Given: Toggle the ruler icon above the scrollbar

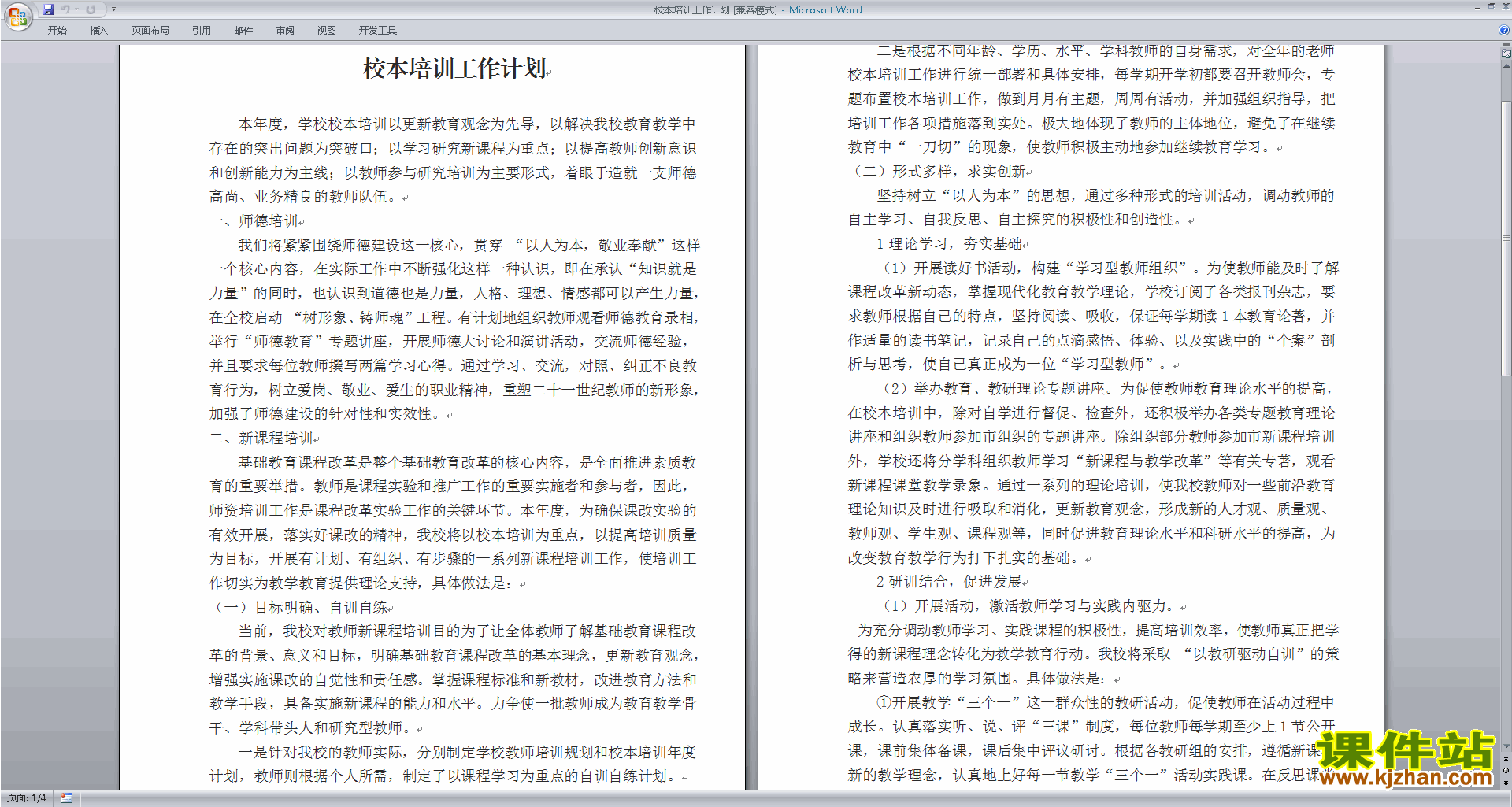Looking at the screenshot, I should [x=1506, y=54].
